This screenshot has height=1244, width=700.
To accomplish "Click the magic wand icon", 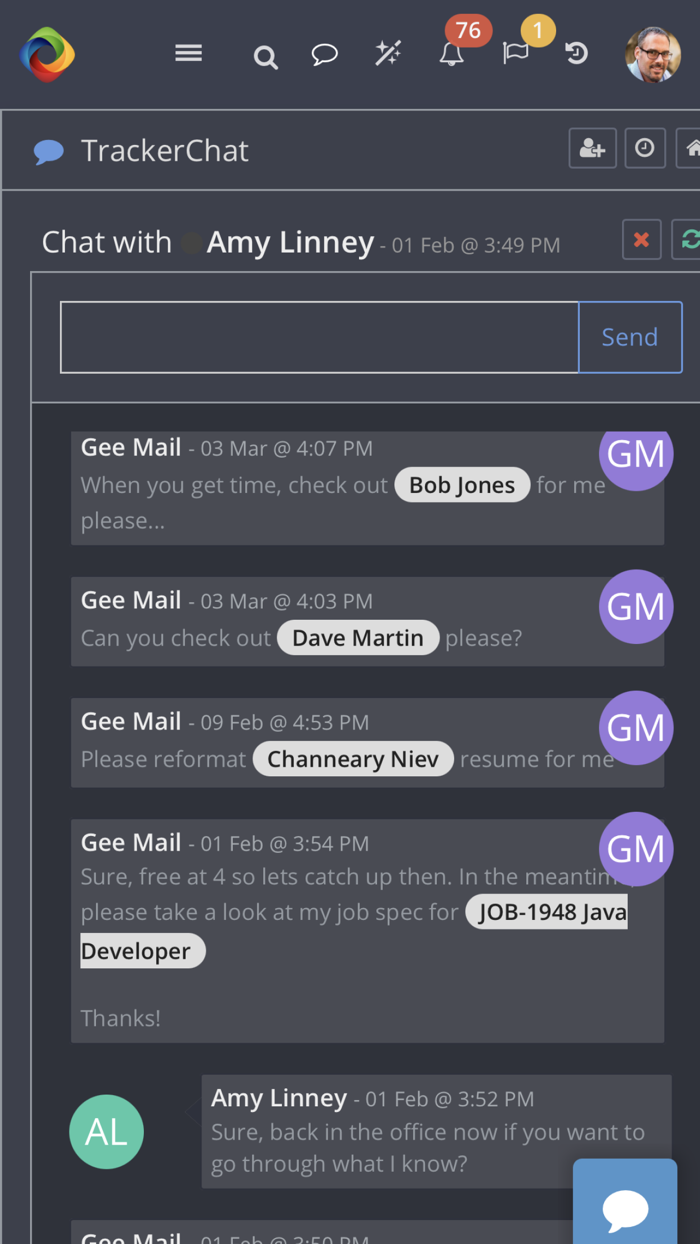I will tap(388, 53).
